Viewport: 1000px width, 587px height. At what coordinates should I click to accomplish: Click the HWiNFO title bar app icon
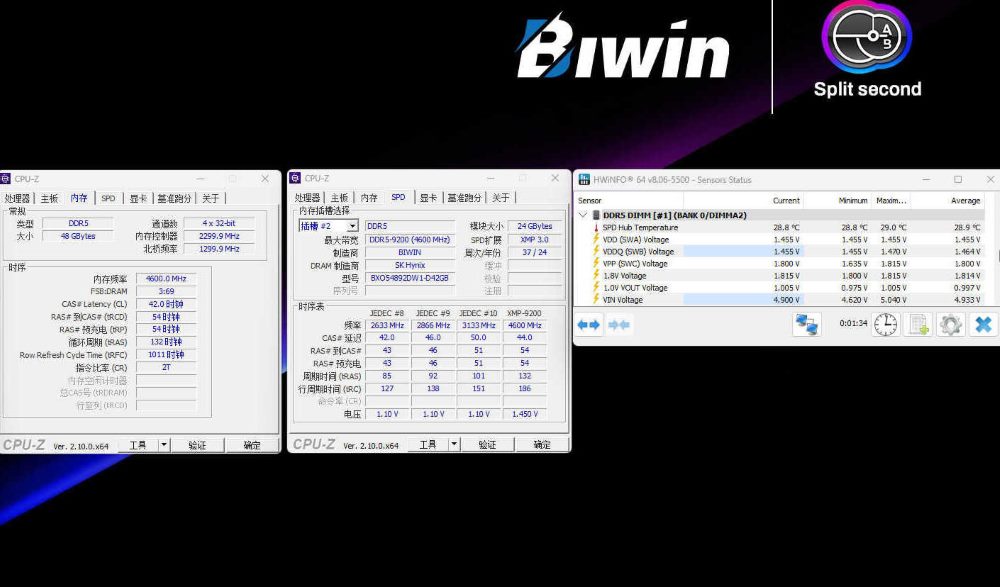[584, 179]
